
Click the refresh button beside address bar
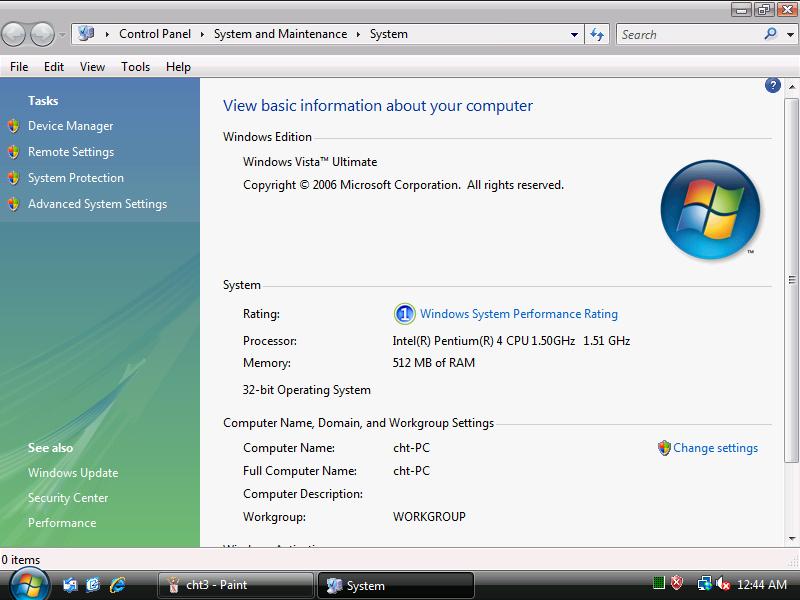click(597, 34)
